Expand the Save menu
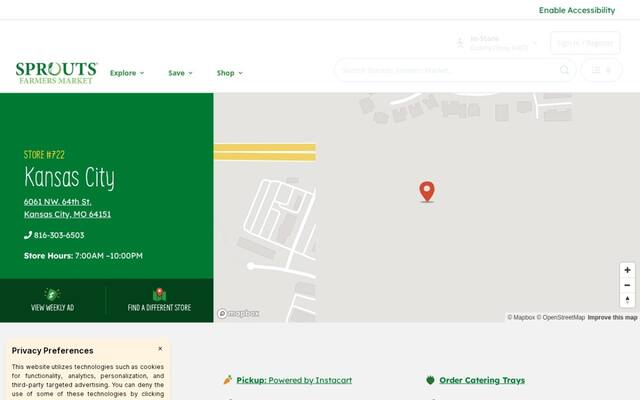640x400 pixels. click(180, 73)
